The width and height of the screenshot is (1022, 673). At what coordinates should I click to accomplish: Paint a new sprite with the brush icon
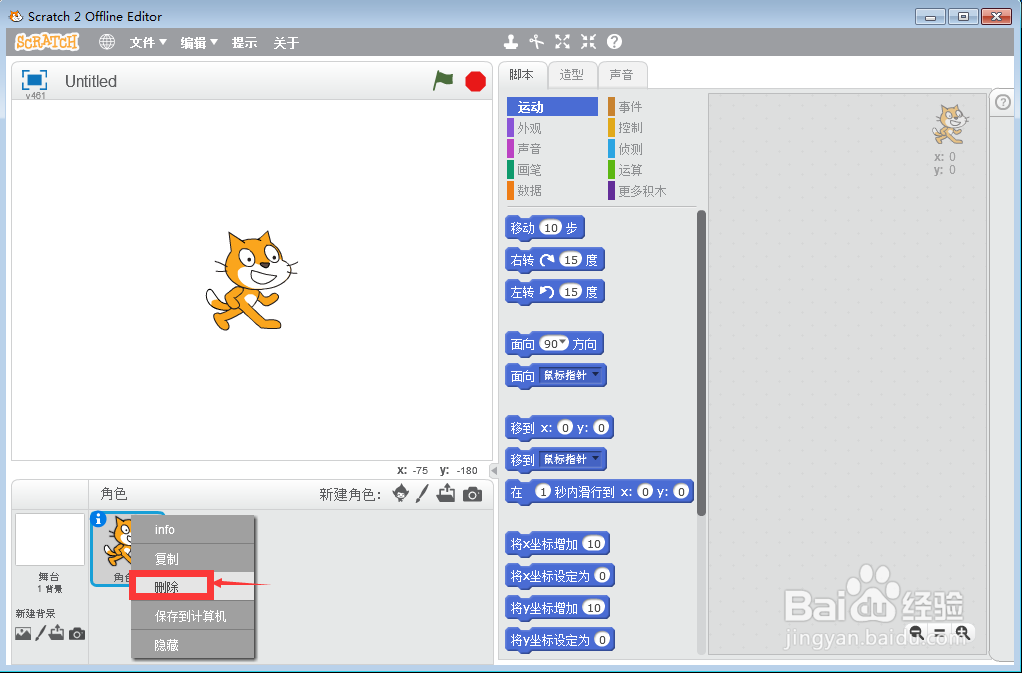point(421,495)
